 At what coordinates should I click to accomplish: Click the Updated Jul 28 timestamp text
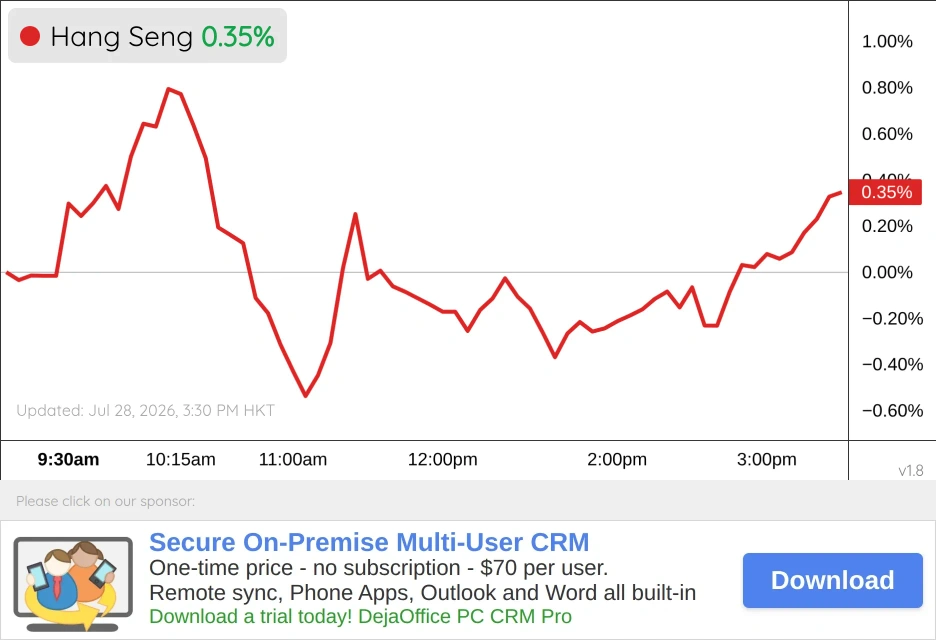[145, 410]
